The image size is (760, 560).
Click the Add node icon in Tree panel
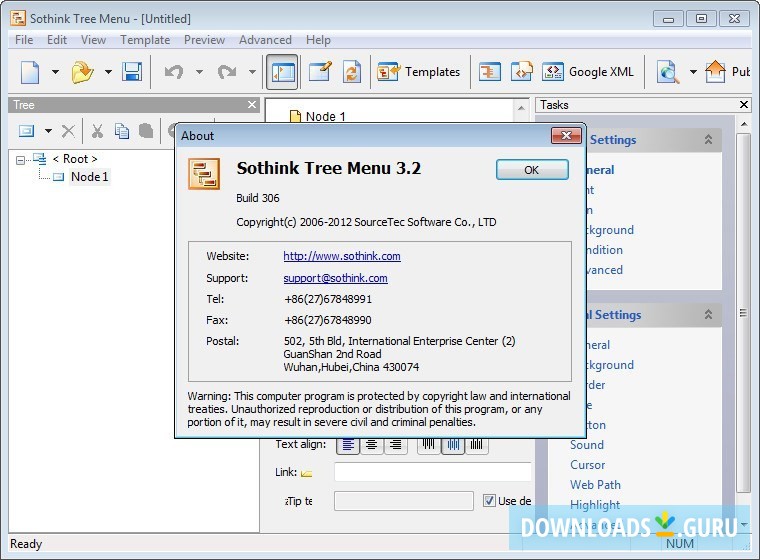(27, 131)
